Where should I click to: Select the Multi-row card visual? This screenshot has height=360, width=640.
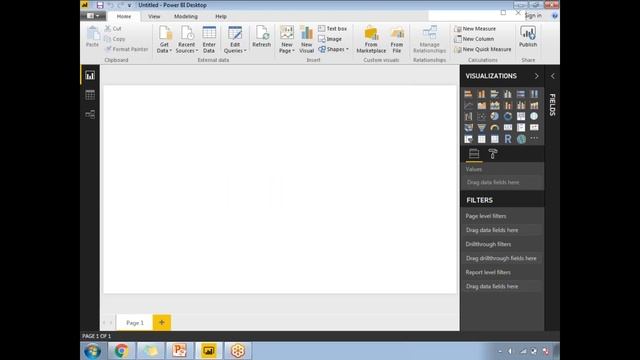pos(521,128)
